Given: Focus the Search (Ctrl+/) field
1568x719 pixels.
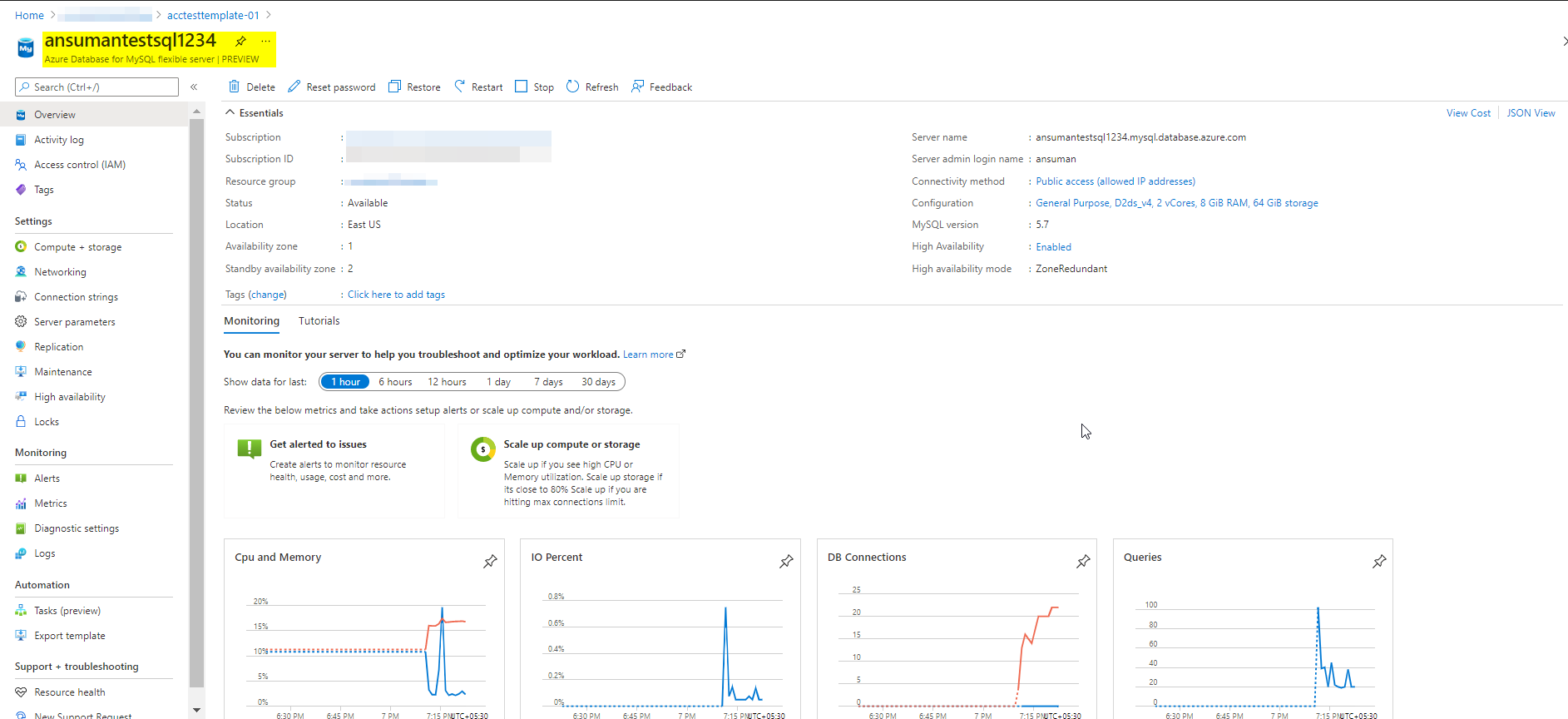Looking at the screenshot, I should tap(96, 87).
